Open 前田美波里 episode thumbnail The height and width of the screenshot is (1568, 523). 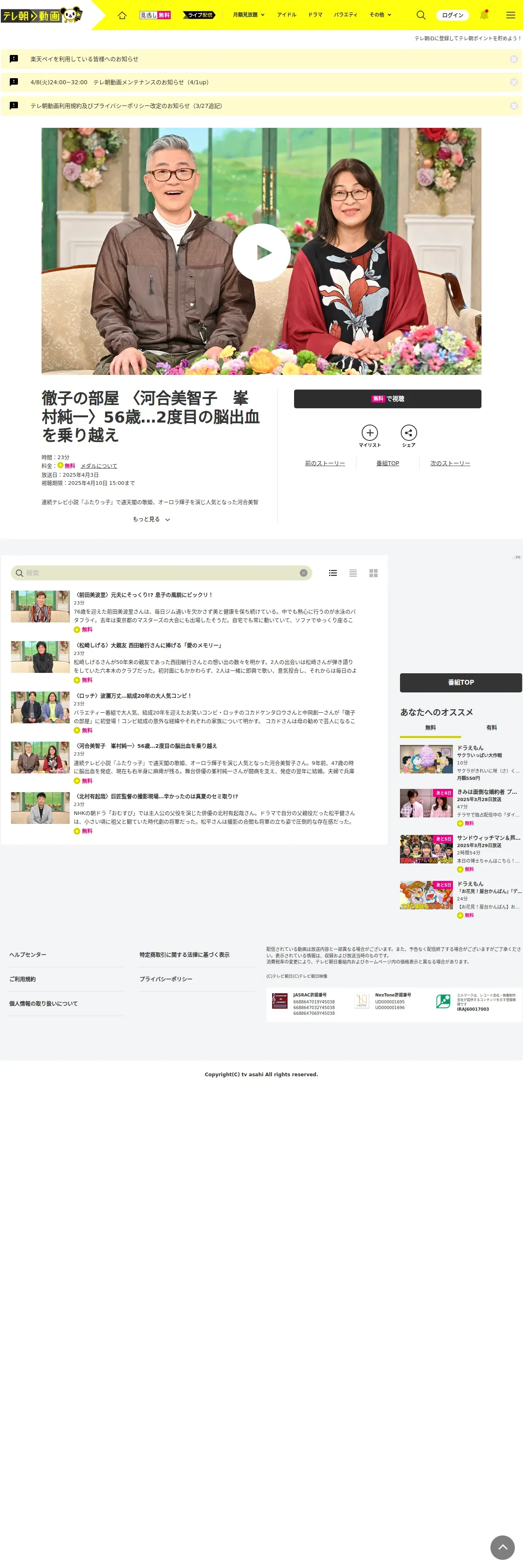coord(40,606)
